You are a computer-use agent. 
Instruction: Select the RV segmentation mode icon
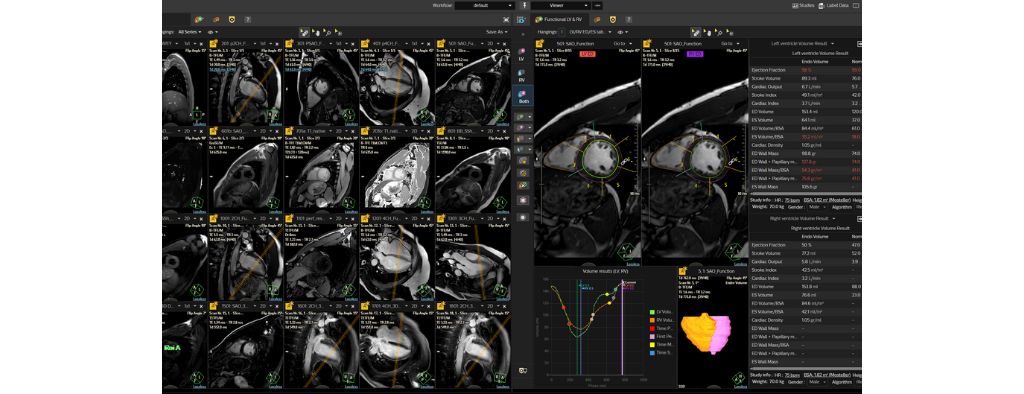click(x=522, y=74)
